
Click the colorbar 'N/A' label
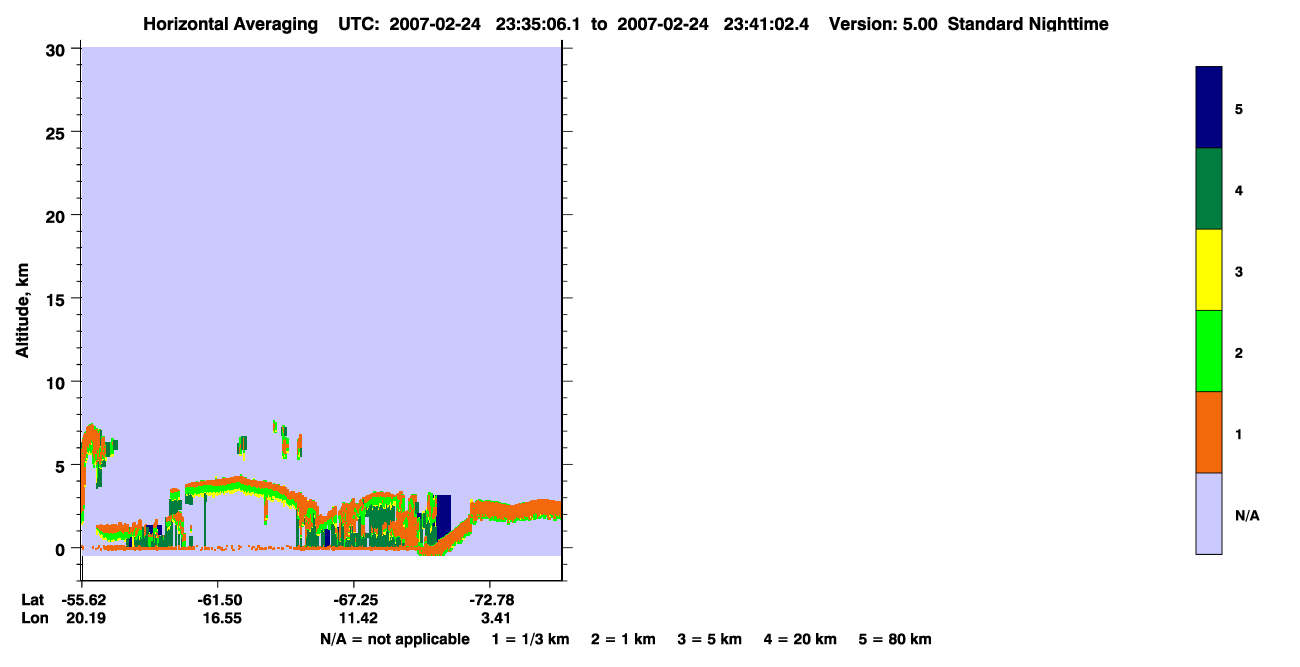(1247, 515)
